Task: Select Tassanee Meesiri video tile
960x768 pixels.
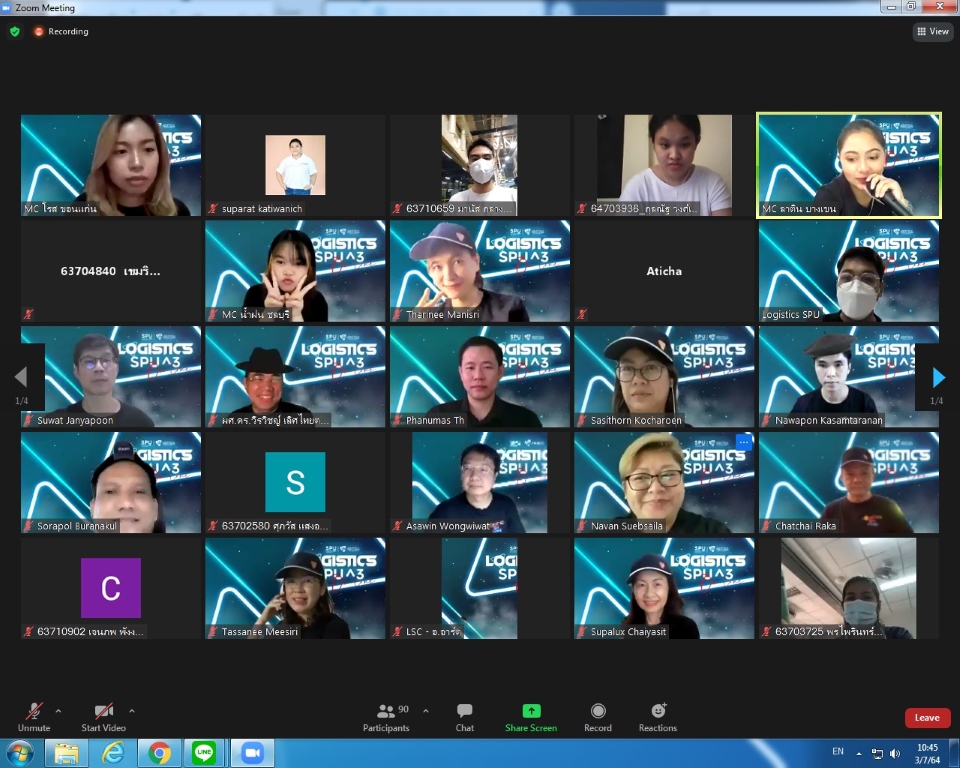Action: pos(295,589)
